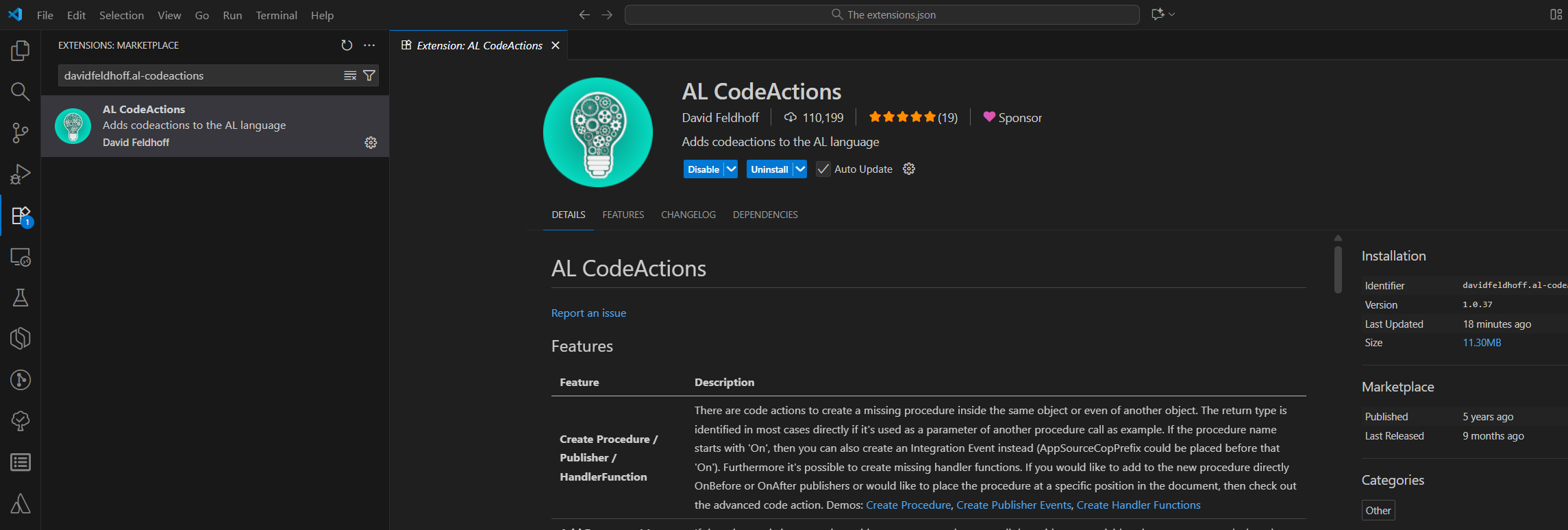Open the Report an issue link
The width and height of the screenshot is (1568, 530).
(x=588, y=313)
